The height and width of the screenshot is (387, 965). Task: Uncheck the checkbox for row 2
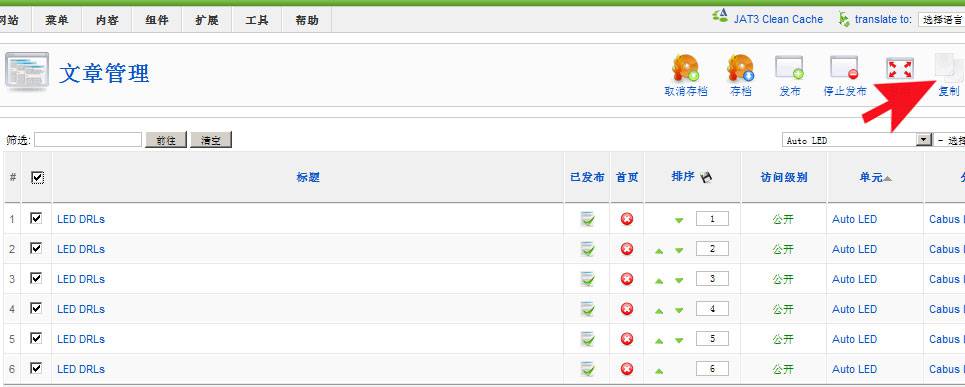point(36,248)
